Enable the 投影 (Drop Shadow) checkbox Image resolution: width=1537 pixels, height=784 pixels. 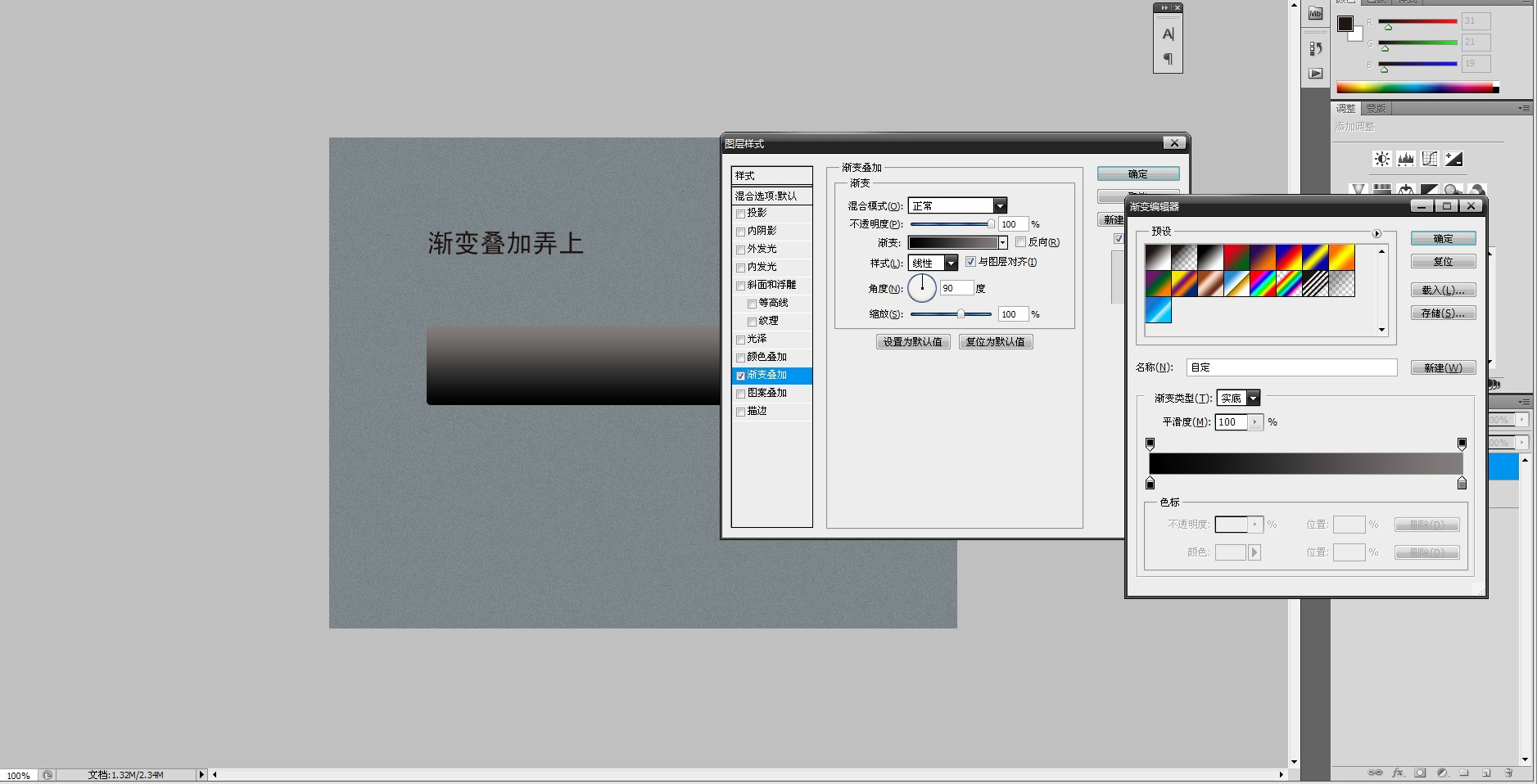coord(741,214)
